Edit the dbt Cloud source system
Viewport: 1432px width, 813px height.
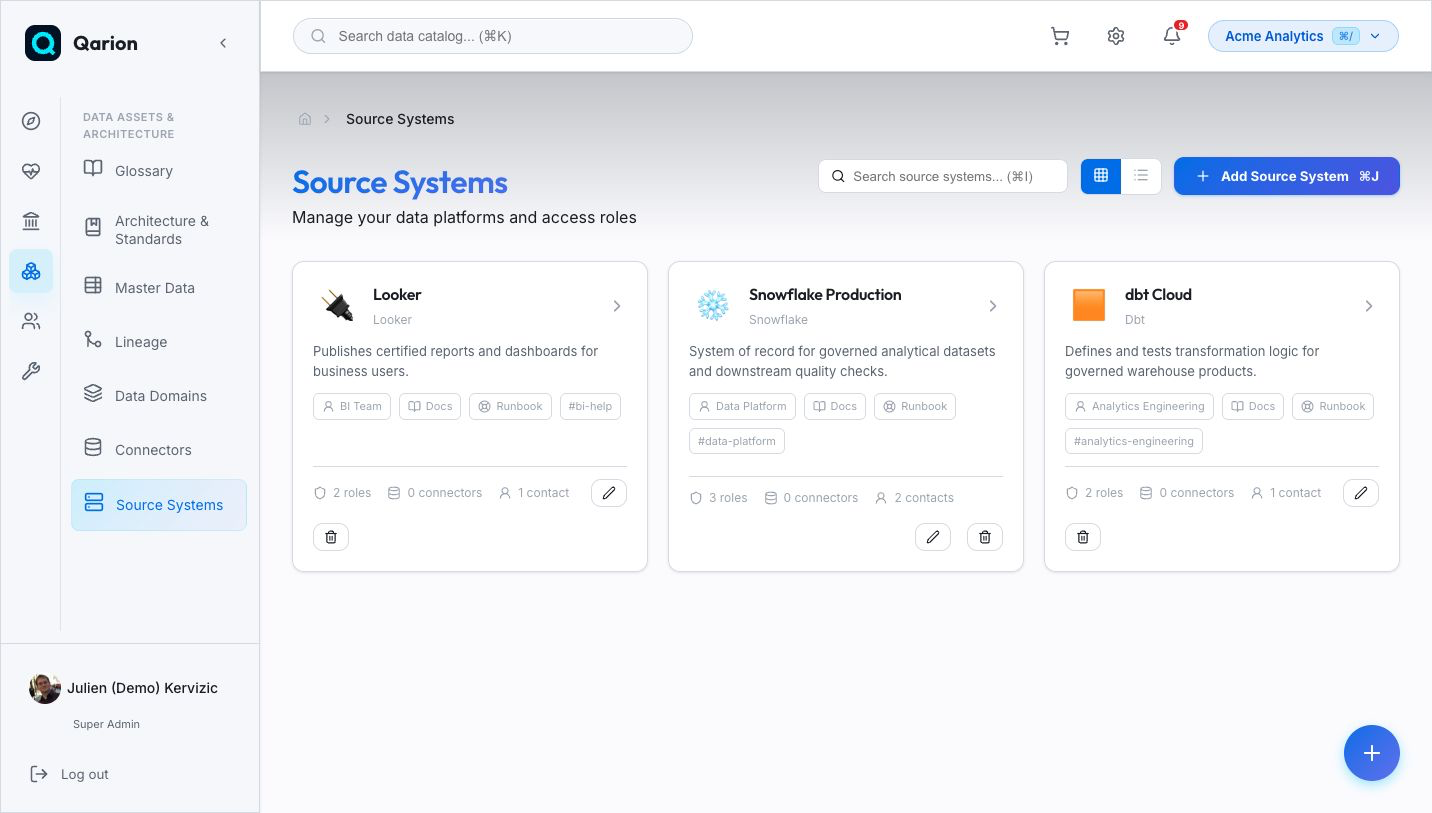[1361, 493]
